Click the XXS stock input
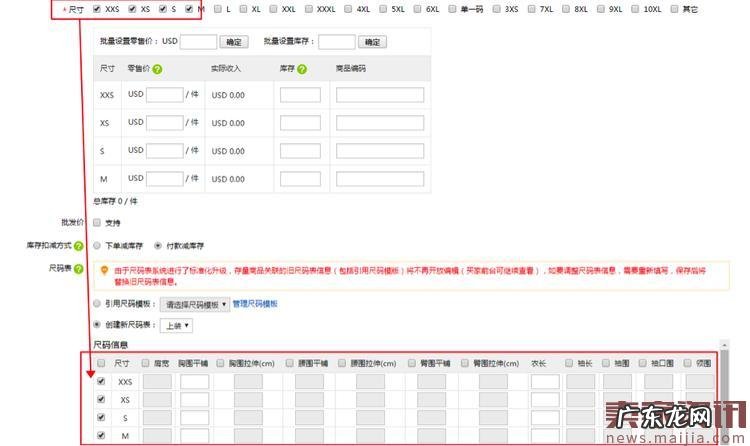Screen dimensions: 750x446 tap(300, 95)
